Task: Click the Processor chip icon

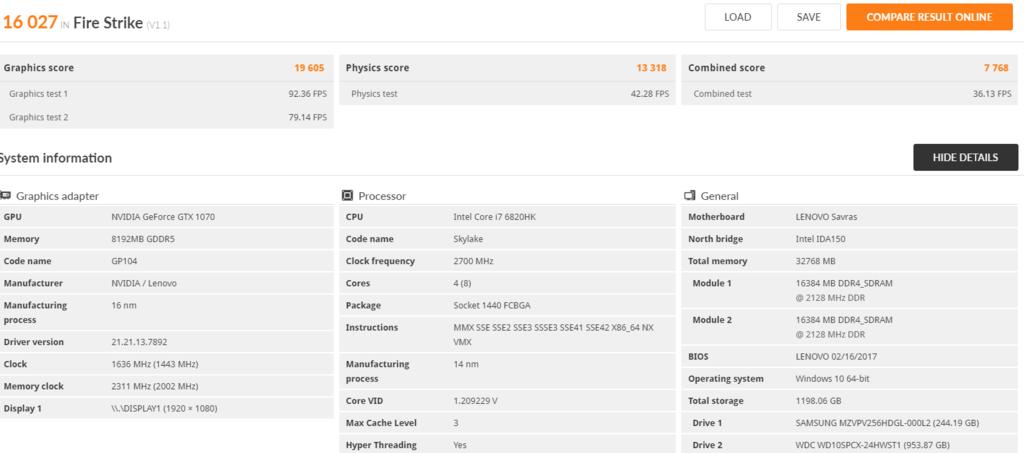Action: (347, 195)
